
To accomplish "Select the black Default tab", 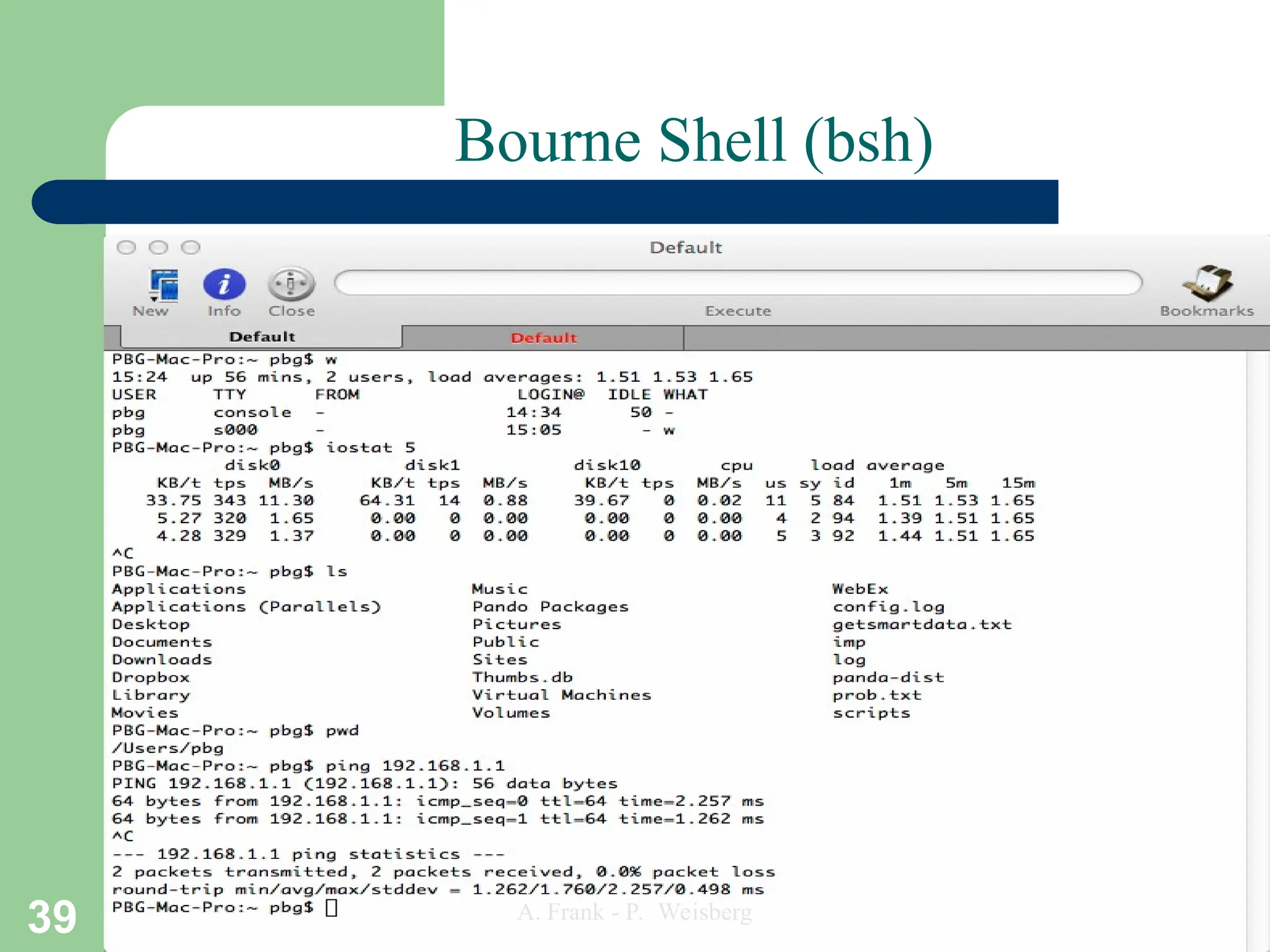I will point(262,337).
